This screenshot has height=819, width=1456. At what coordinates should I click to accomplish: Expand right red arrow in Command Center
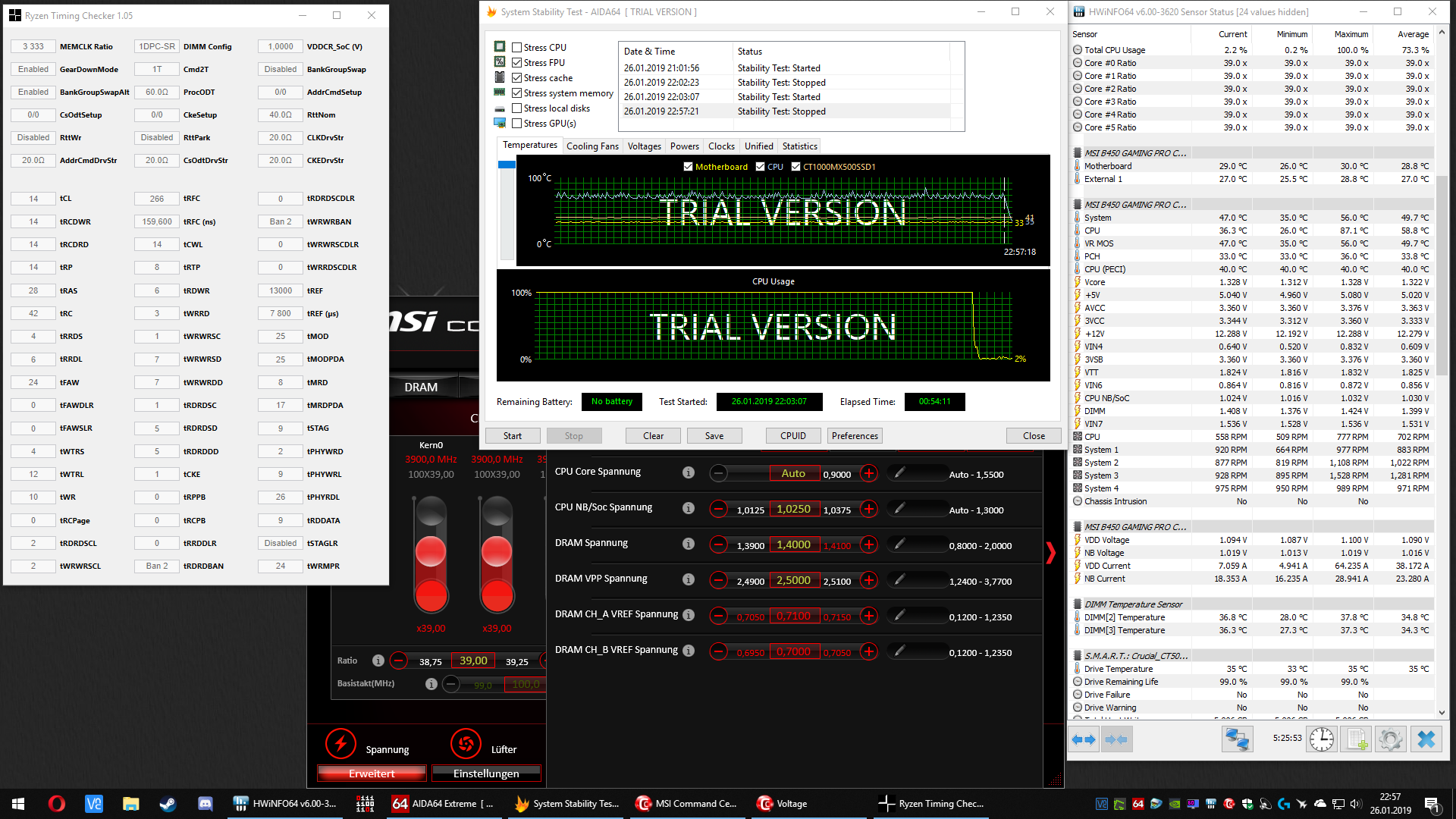pyautogui.click(x=1050, y=553)
